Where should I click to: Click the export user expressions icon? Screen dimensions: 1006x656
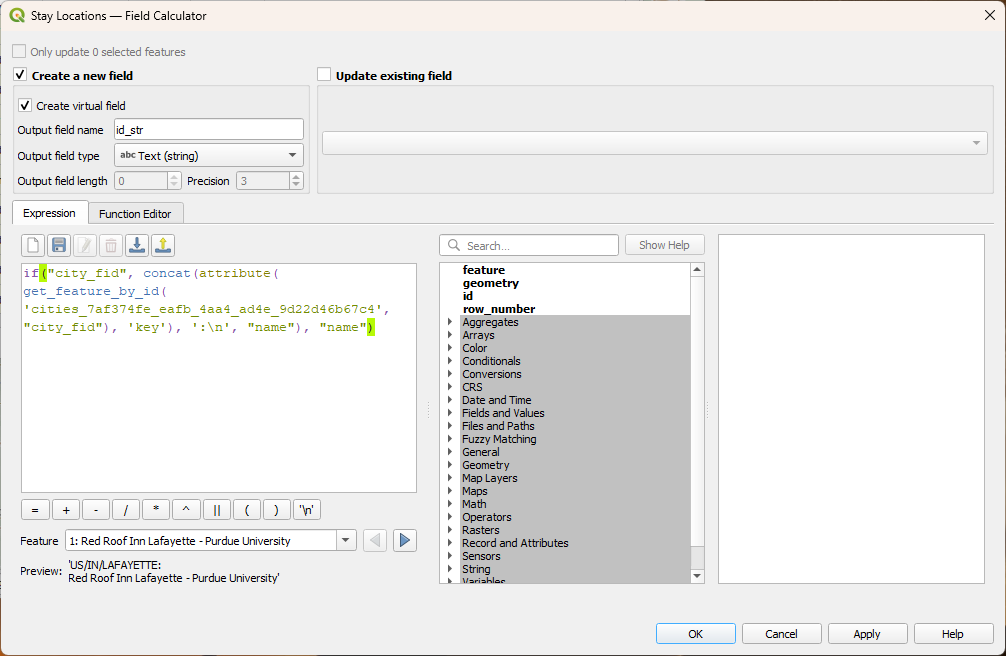point(163,245)
